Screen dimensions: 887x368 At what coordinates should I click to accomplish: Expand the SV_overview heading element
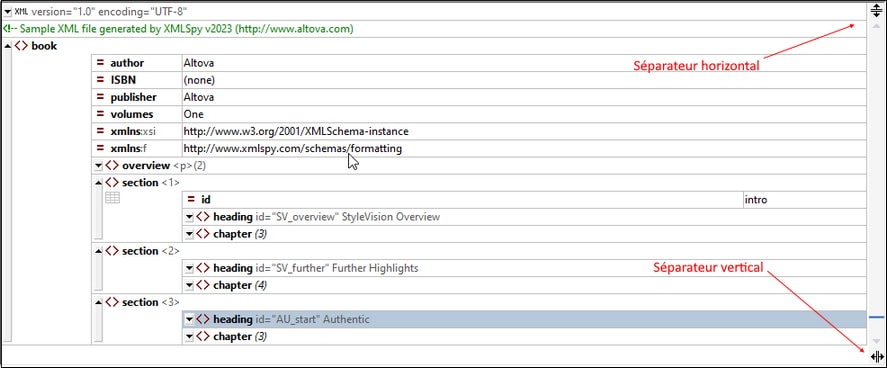pyautogui.click(x=190, y=217)
